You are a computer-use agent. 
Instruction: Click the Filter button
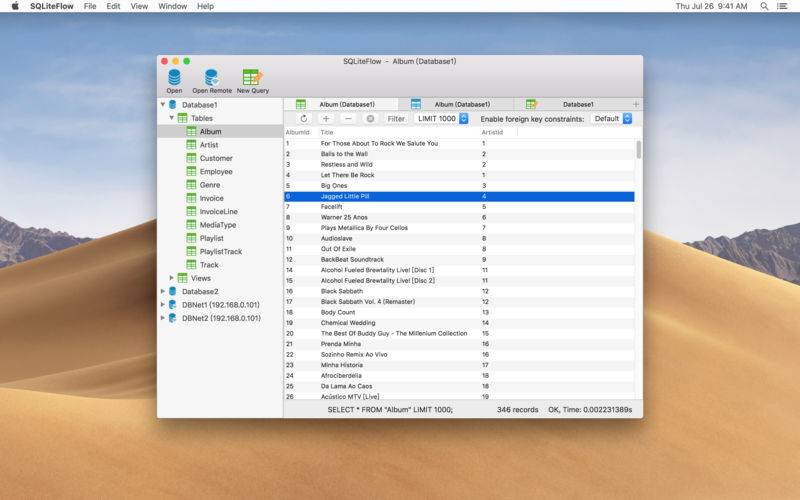coord(396,118)
